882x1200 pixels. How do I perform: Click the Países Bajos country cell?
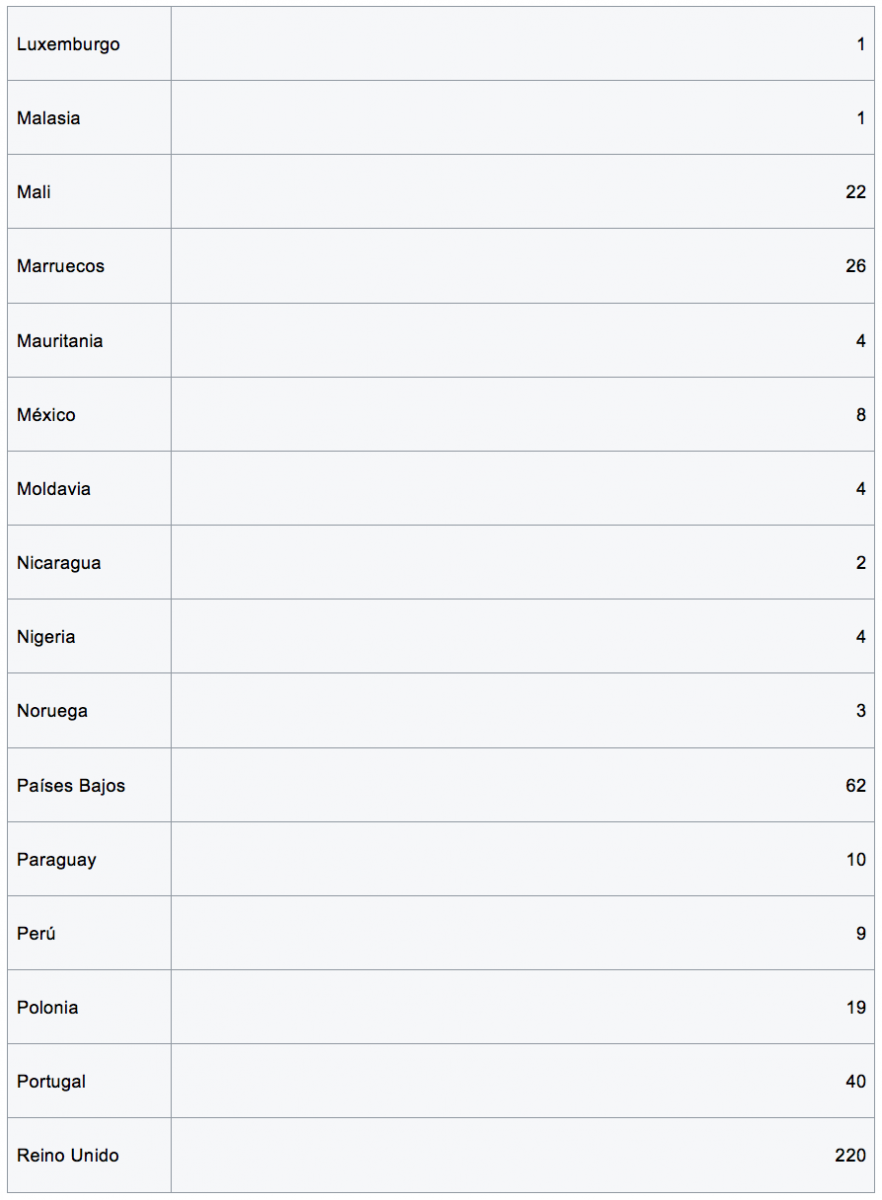(x=71, y=785)
